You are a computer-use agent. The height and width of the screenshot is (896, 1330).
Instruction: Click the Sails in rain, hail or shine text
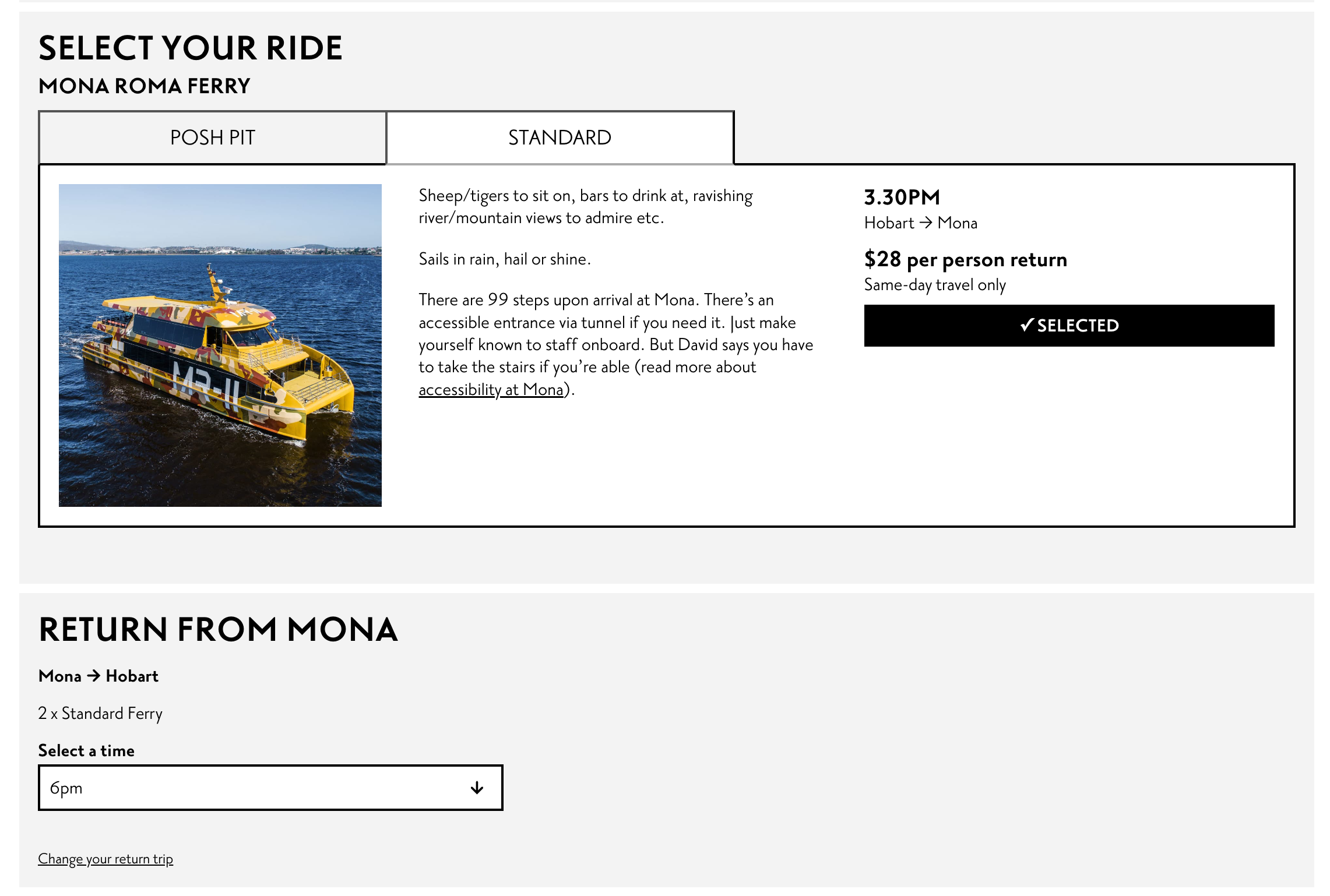click(x=505, y=259)
